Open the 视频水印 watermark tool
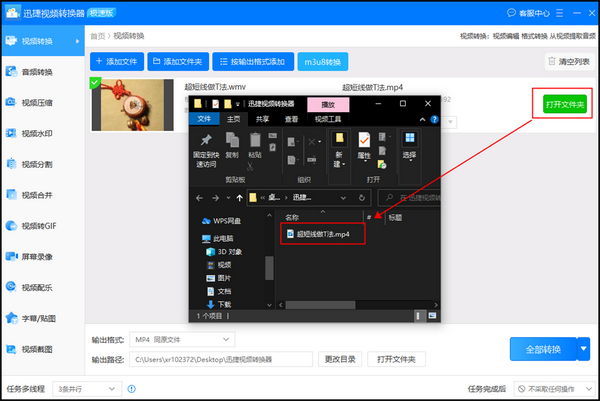The height and width of the screenshot is (401, 600). pyautogui.click(x=37, y=133)
